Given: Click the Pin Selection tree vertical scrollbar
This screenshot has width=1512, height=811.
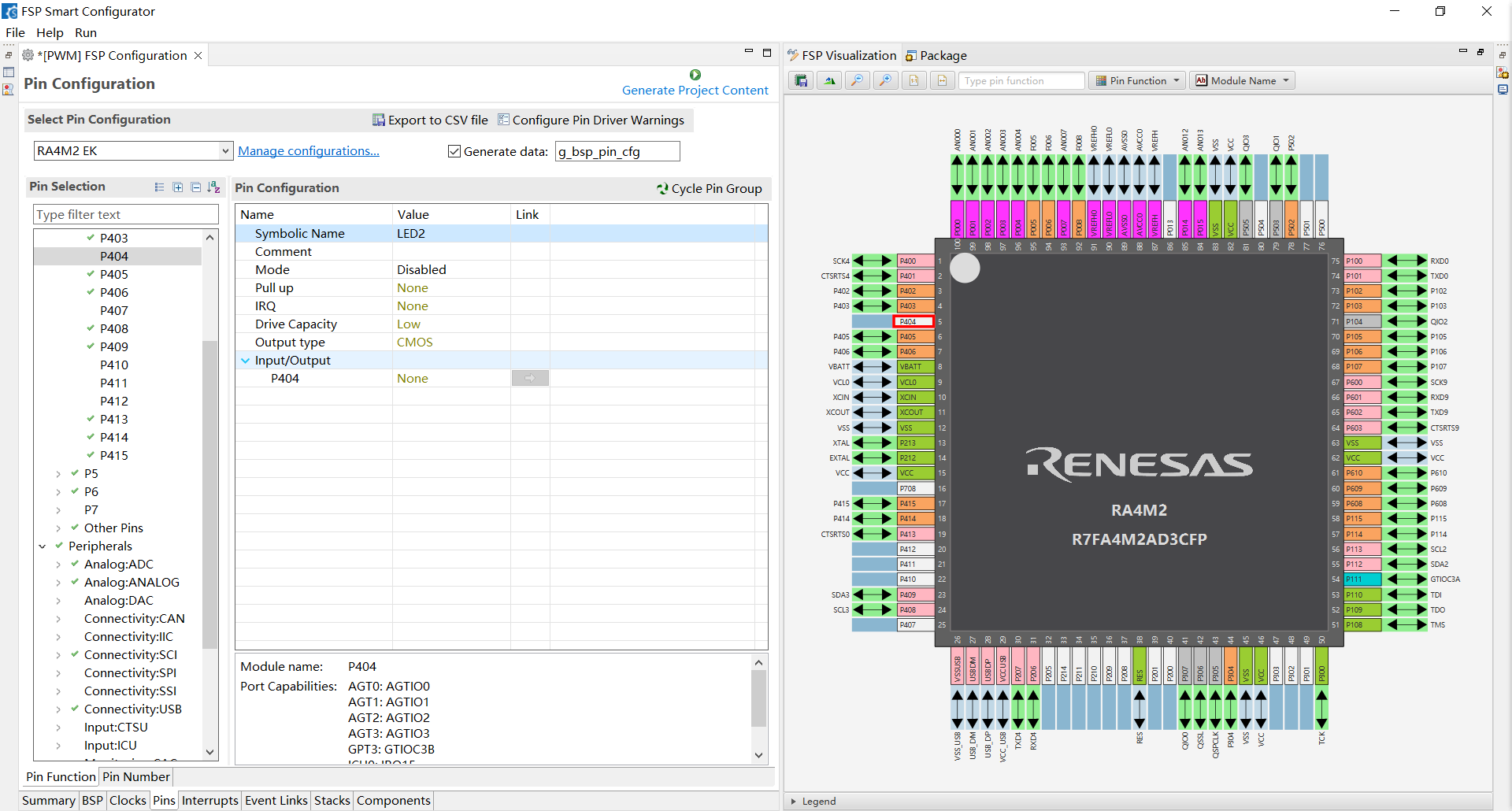Looking at the screenshot, I should point(209,494).
